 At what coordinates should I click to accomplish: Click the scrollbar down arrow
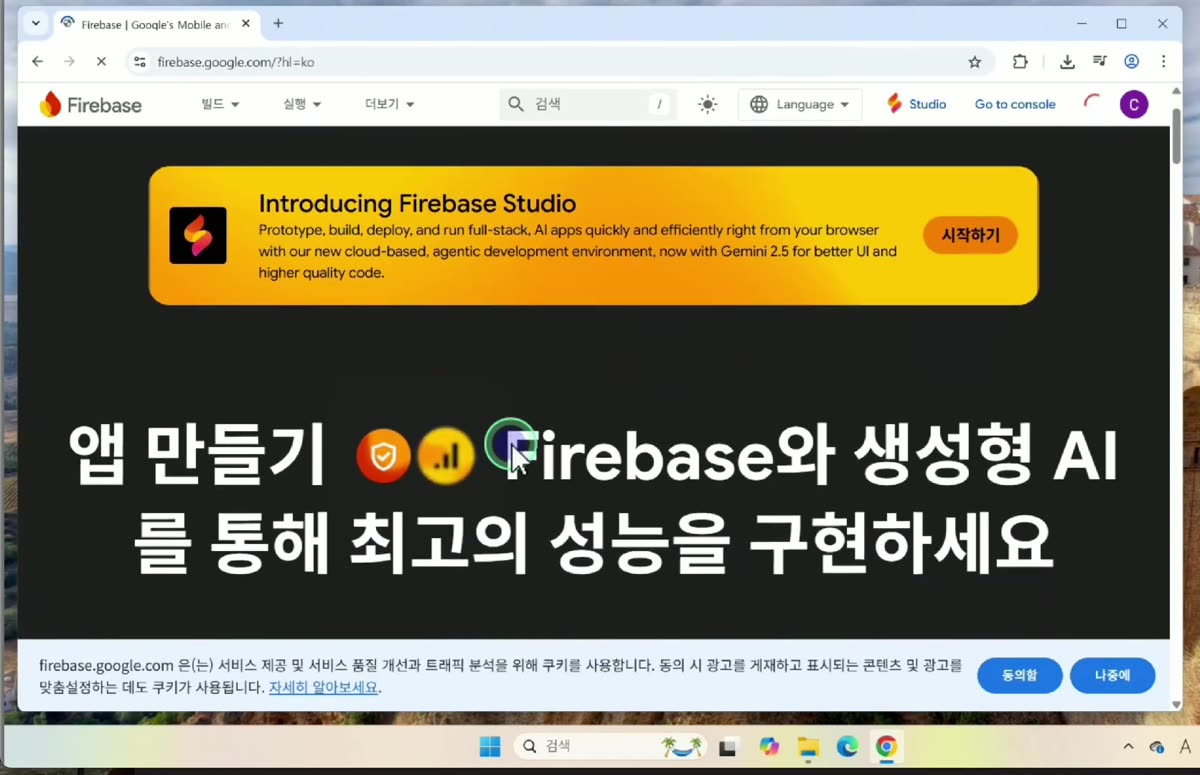coord(1177,704)
